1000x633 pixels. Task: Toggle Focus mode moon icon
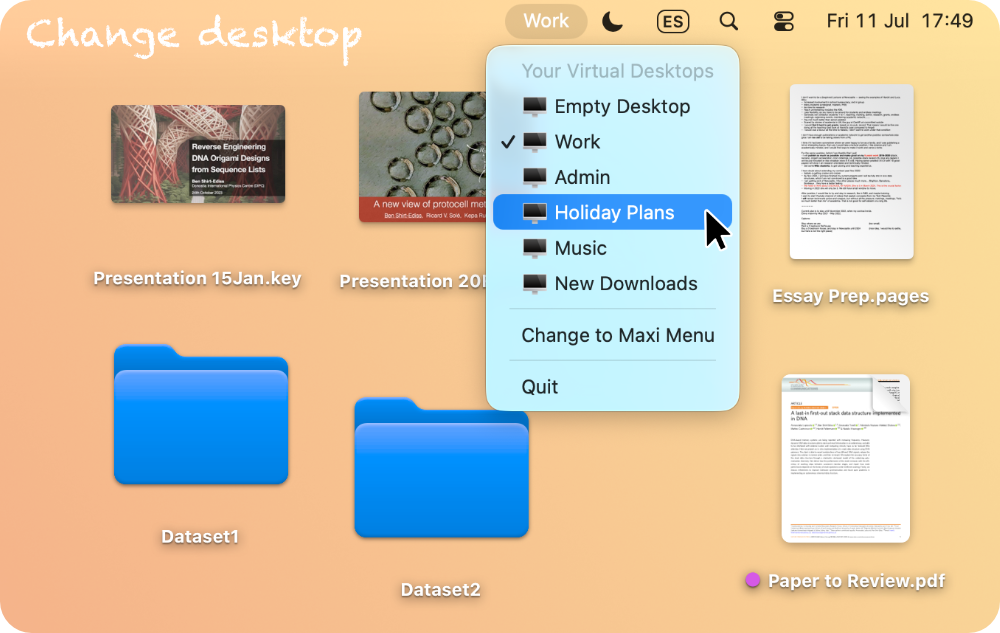[612, 22]
